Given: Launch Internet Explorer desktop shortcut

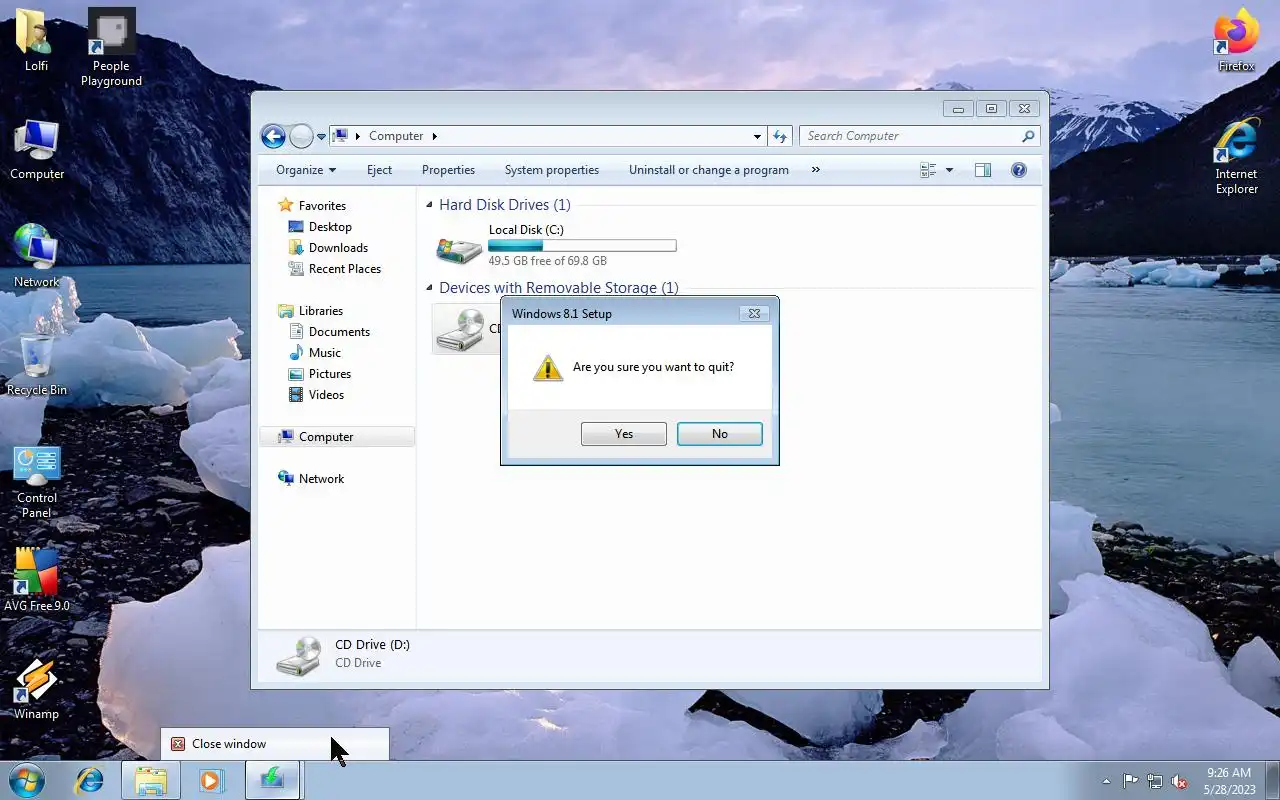Looking at the screenshot, I should click(1236, 156).
